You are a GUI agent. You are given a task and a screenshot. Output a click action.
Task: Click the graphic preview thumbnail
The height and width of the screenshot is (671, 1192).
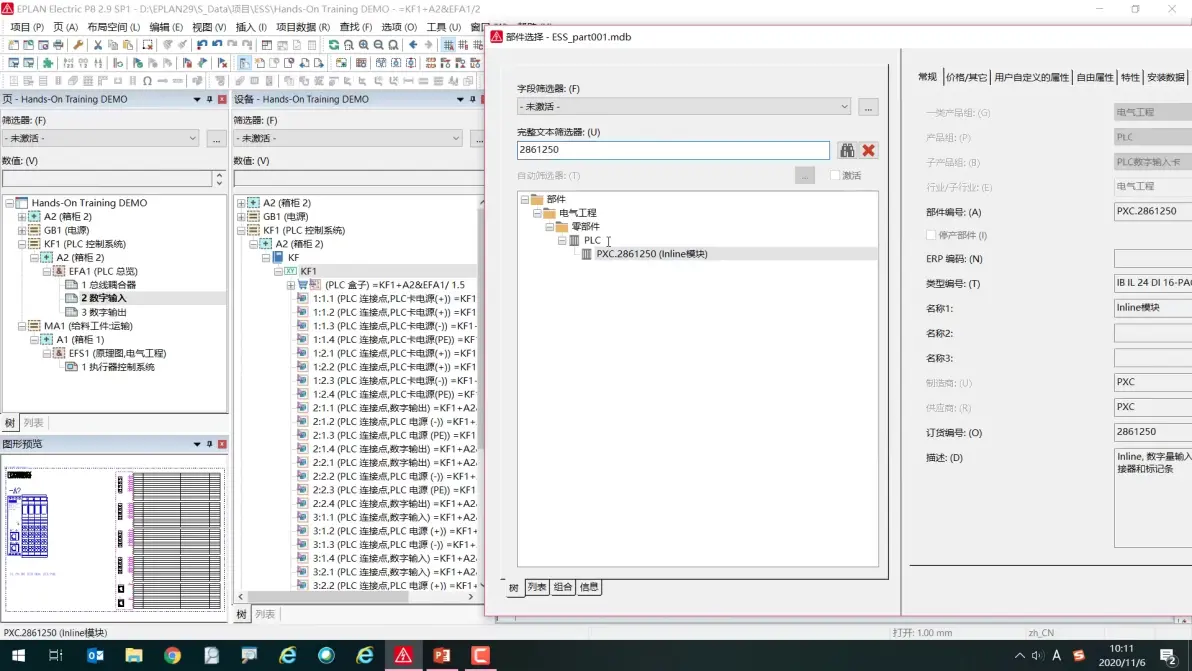coord(114,538)
